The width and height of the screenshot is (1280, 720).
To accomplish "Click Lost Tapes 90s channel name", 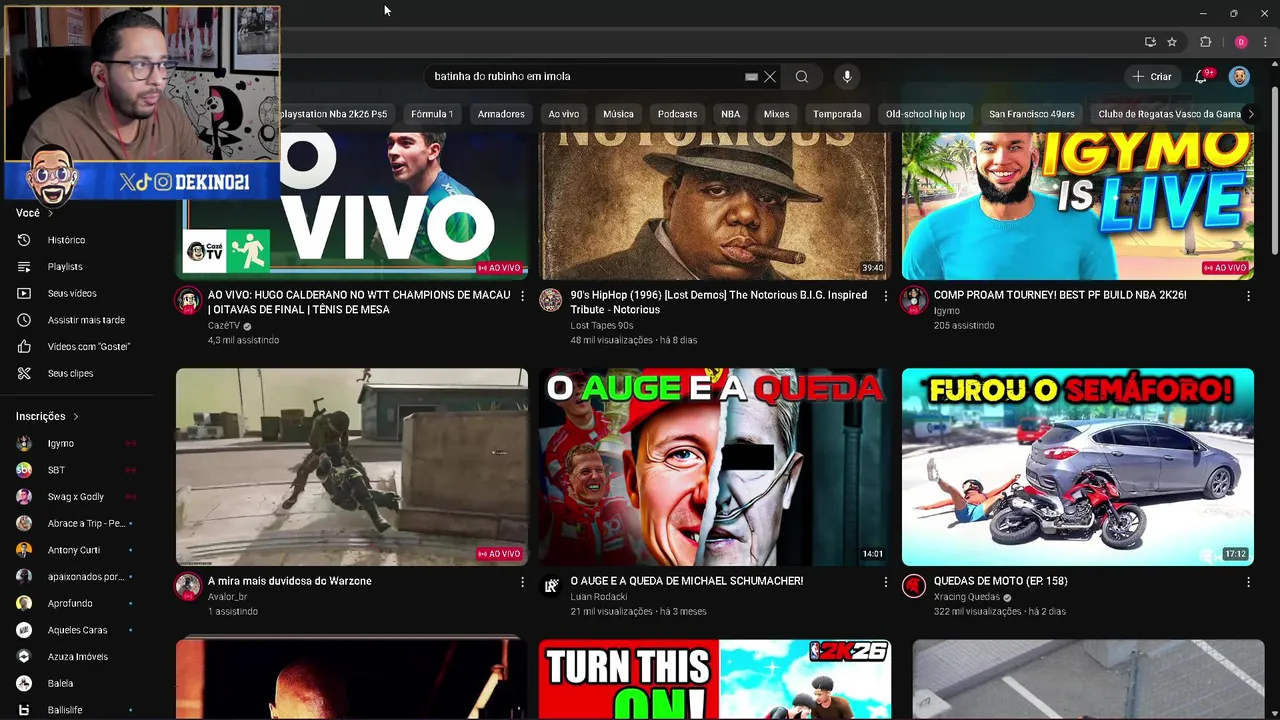I will [602, 326].
